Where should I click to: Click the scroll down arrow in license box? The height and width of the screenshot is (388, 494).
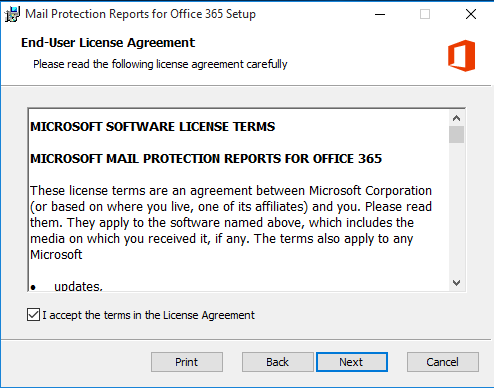tap(456, 283)
